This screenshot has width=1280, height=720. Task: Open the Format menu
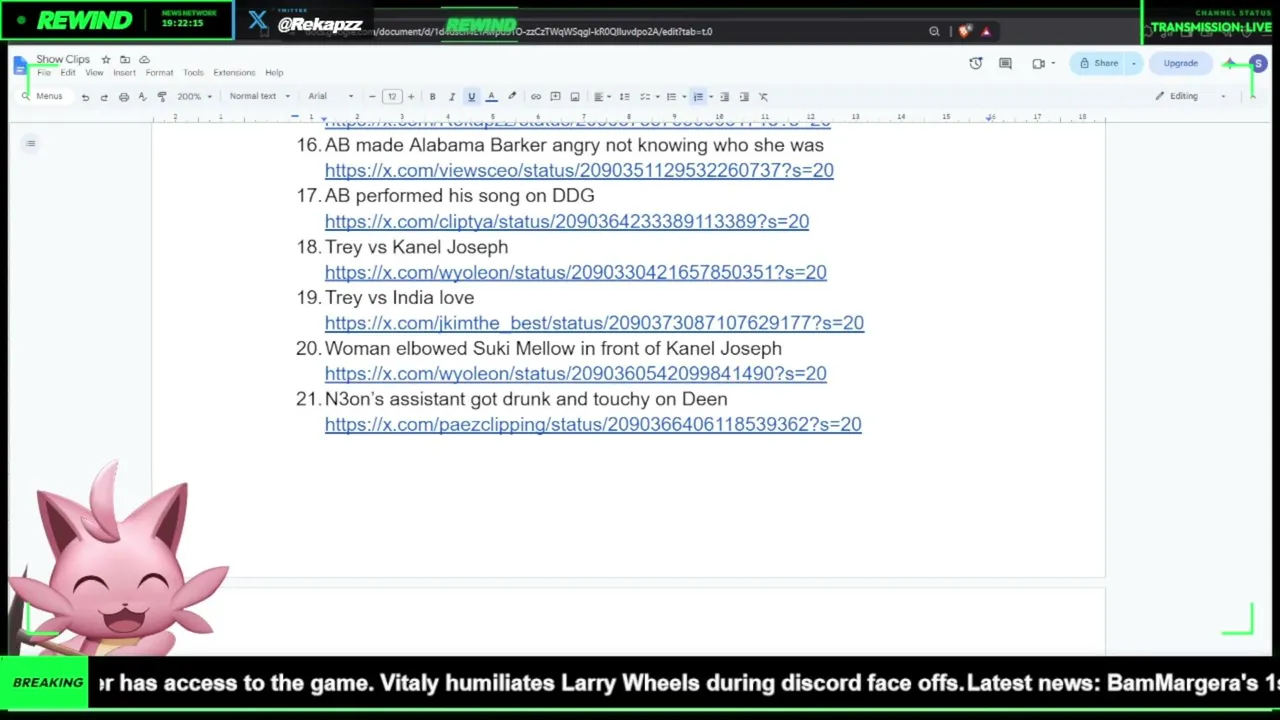click(159, 73)
